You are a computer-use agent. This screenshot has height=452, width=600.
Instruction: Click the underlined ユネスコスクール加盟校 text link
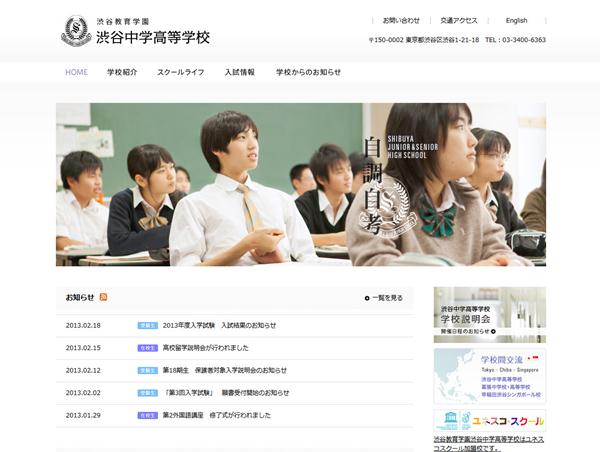(488, 444)
